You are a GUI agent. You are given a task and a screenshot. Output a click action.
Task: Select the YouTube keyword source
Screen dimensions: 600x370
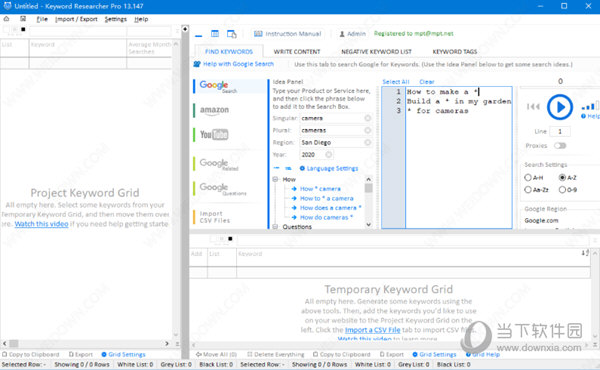pyautogui.click(x=214, y=134)
